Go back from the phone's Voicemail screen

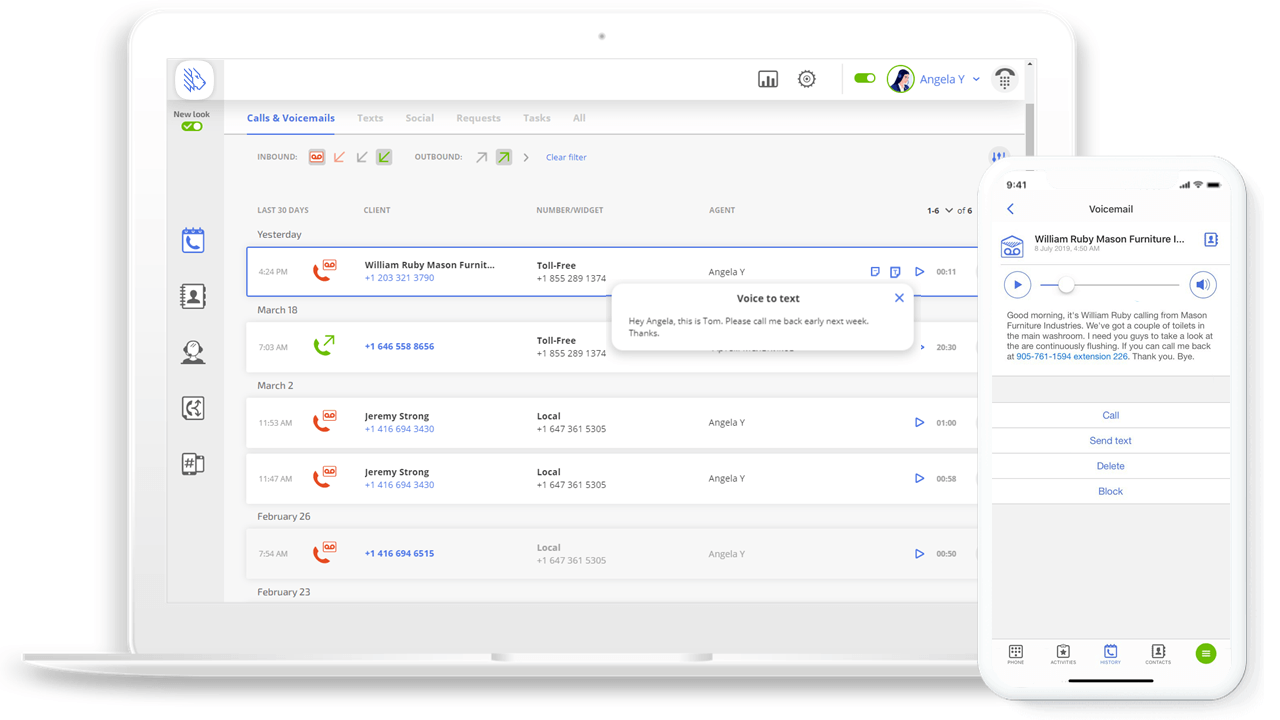(1010, 209)
